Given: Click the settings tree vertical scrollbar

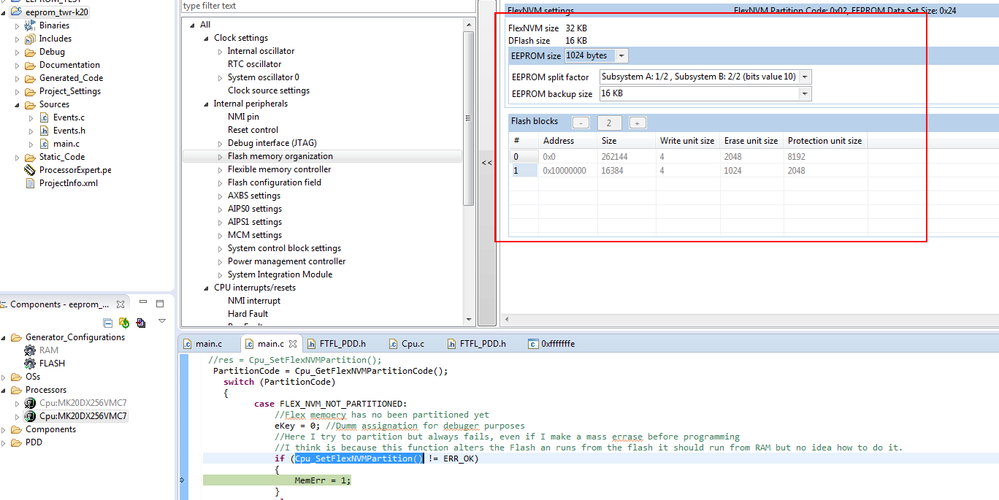Looking at the screenshot, I should 469,118.
